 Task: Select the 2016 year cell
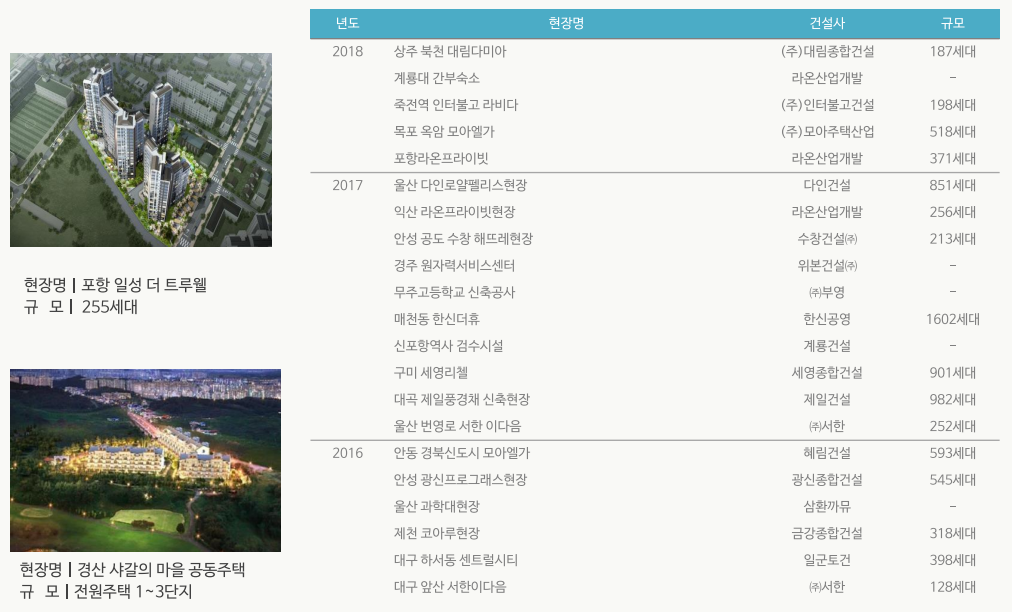point(347,453)
